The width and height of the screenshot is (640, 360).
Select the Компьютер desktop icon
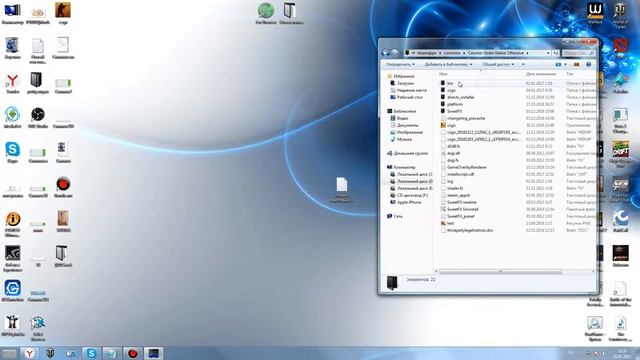point(12,13)
